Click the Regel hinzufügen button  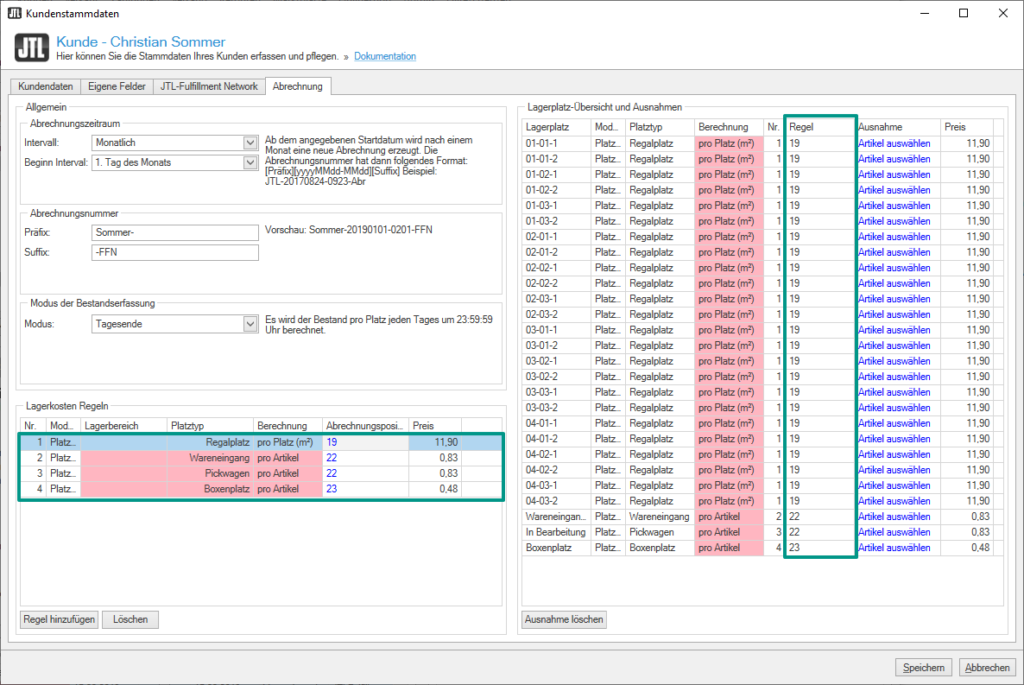[x=59, y=620]
